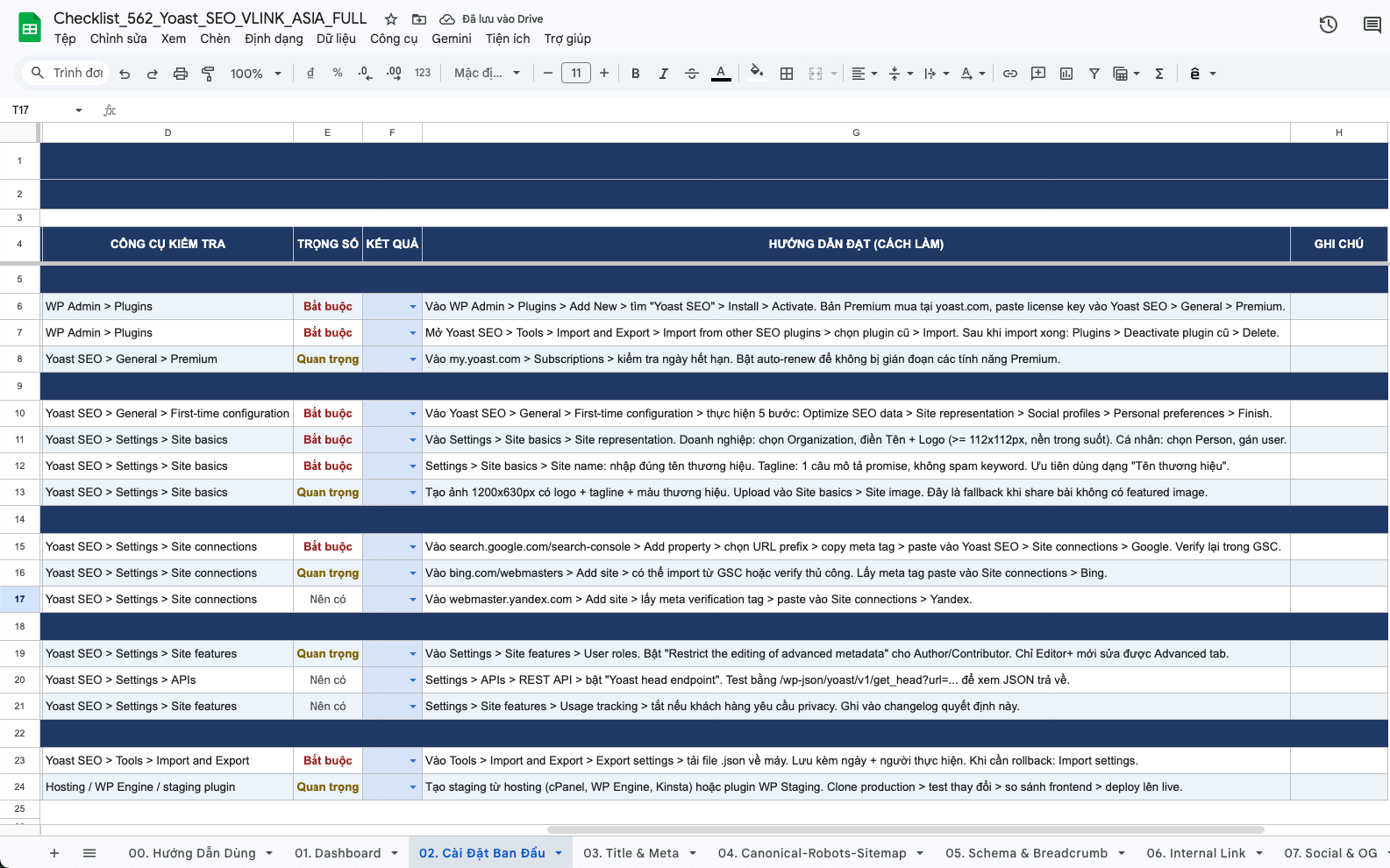1390x868 pixels.
Task: Toggle italic formatting
Action: 664,74
